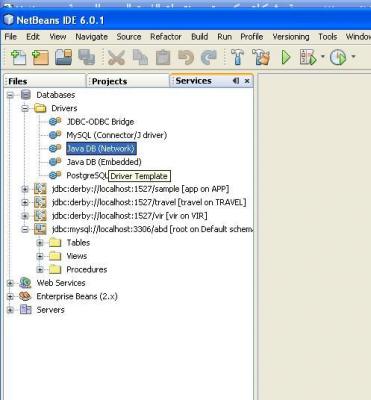The height and width of the screenshot is (400, 371).
Task: Run the main project with green arrow
Action: click(x=286, y=57)
